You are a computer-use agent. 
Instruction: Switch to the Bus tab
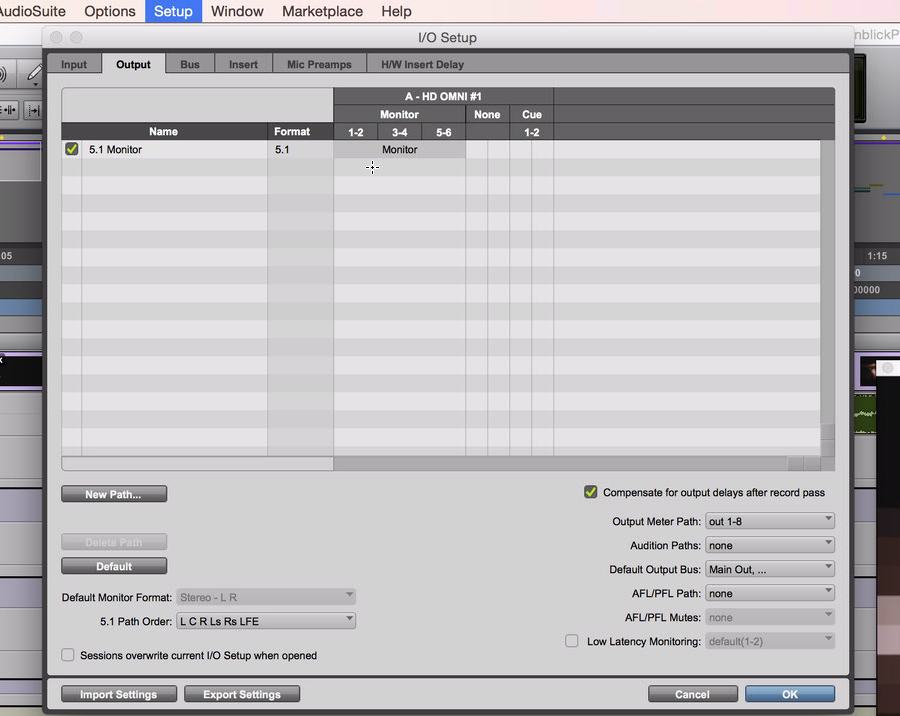[190, 64]
